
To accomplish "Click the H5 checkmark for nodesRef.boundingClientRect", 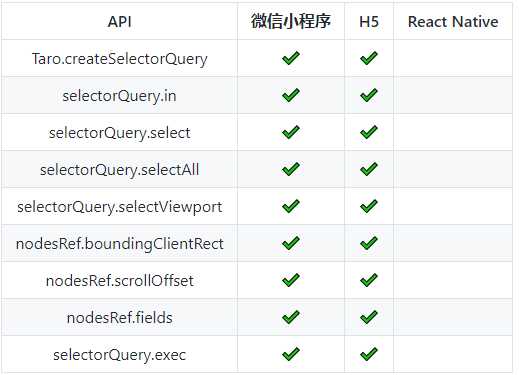I will 369,243.
